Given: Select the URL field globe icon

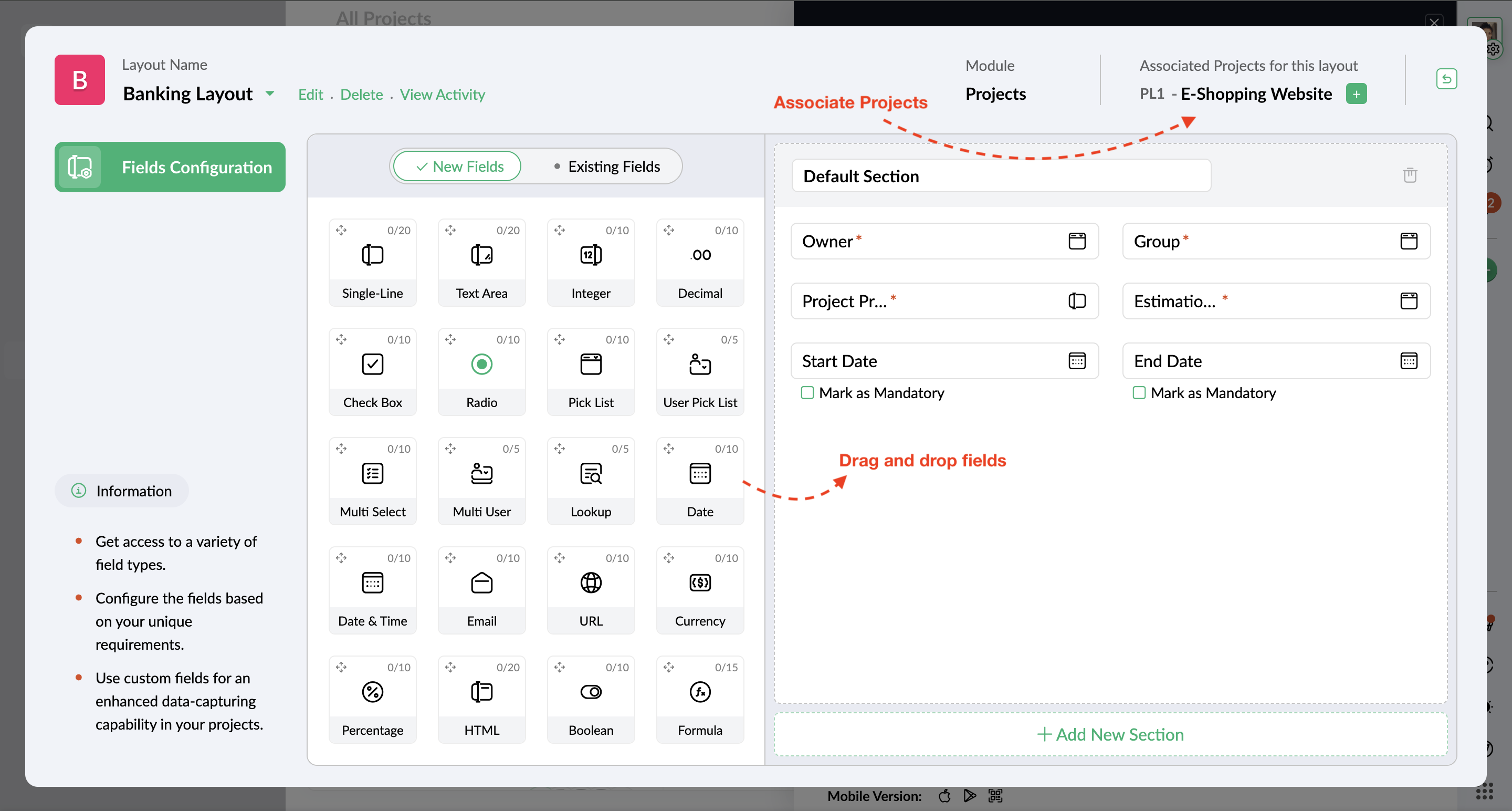Looking at the screenshot, I should 591,583.
